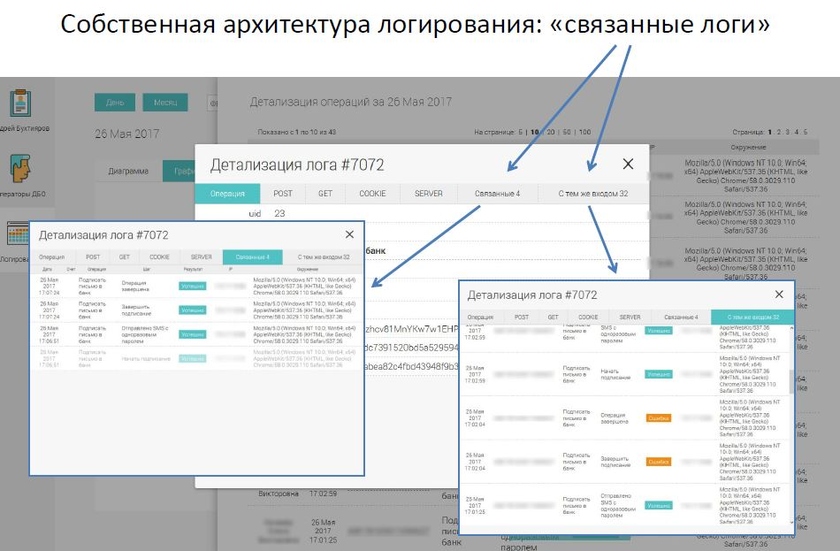Go to page 5 of results
Image resolution: width=840 pixels, height=551 pixels.
(806, 132)
